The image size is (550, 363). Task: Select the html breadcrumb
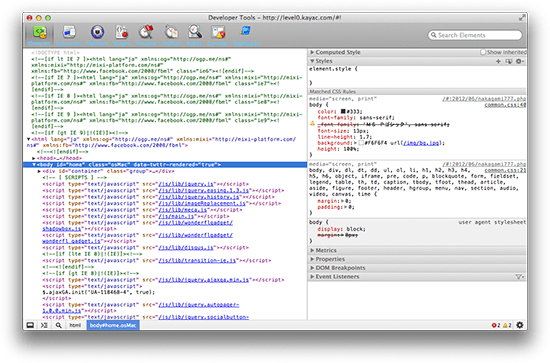click(x=75, y=325)
